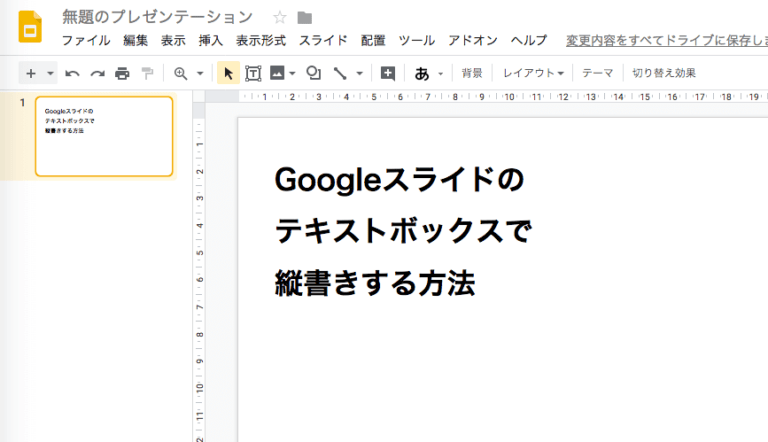Add a new slide with plus button
Viewport: 768px width, 442px height.
coord(31,74)
